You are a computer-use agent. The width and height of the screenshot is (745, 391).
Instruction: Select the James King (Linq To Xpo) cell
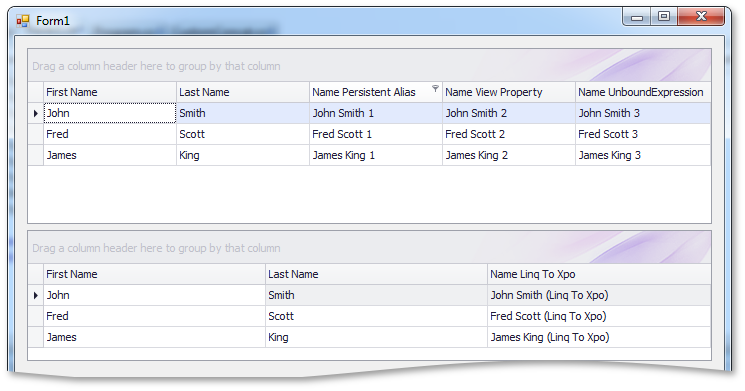(x=599, y=337)
